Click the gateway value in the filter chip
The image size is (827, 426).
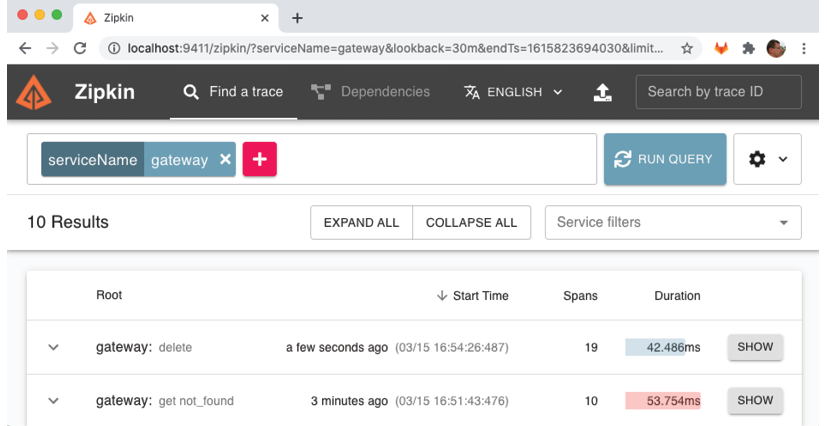(x=179, y=160)
